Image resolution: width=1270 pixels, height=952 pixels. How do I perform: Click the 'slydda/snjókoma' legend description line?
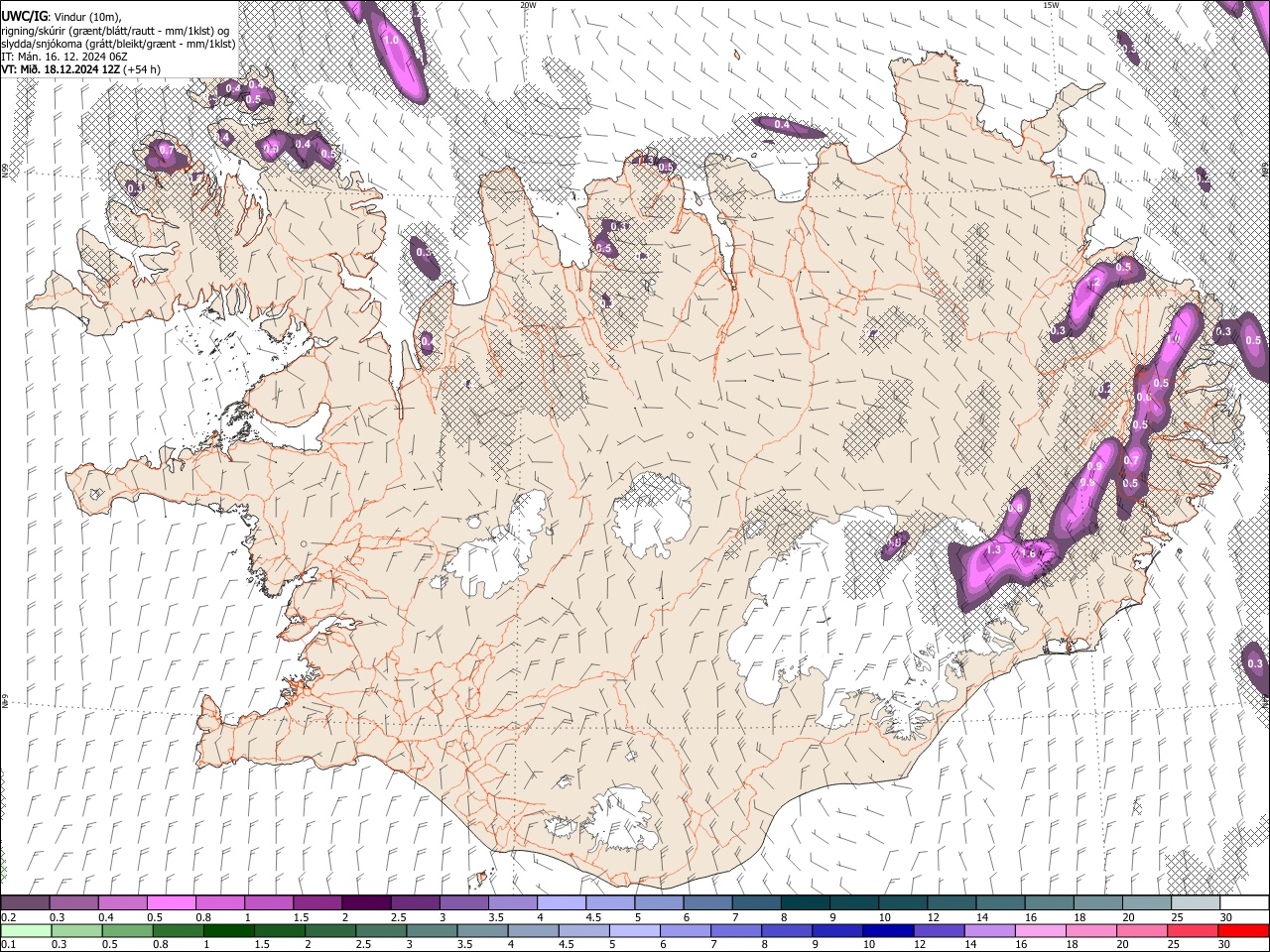pos(118,44)
